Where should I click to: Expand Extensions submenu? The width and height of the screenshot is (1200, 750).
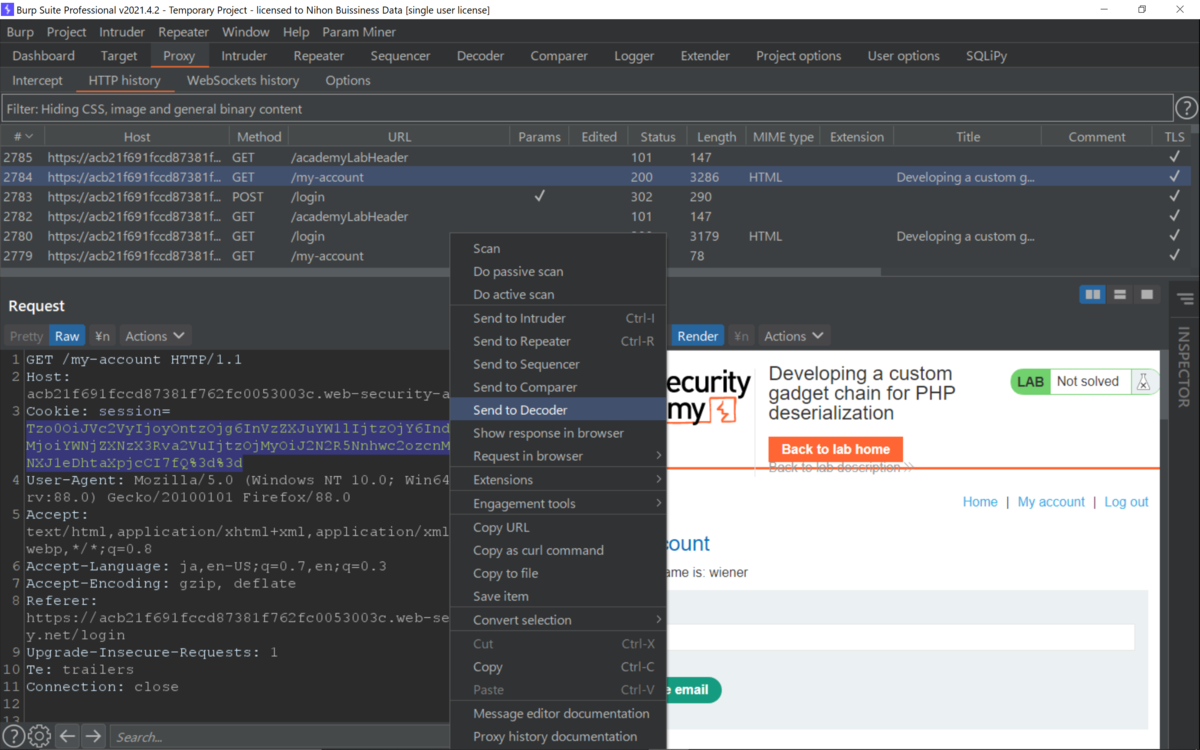point(558,480)
